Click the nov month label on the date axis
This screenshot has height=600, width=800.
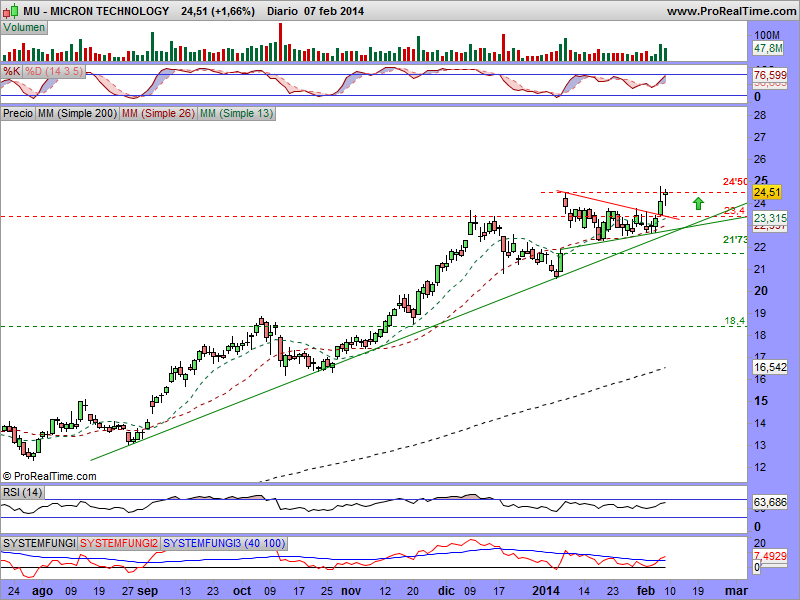coord(351,591)
